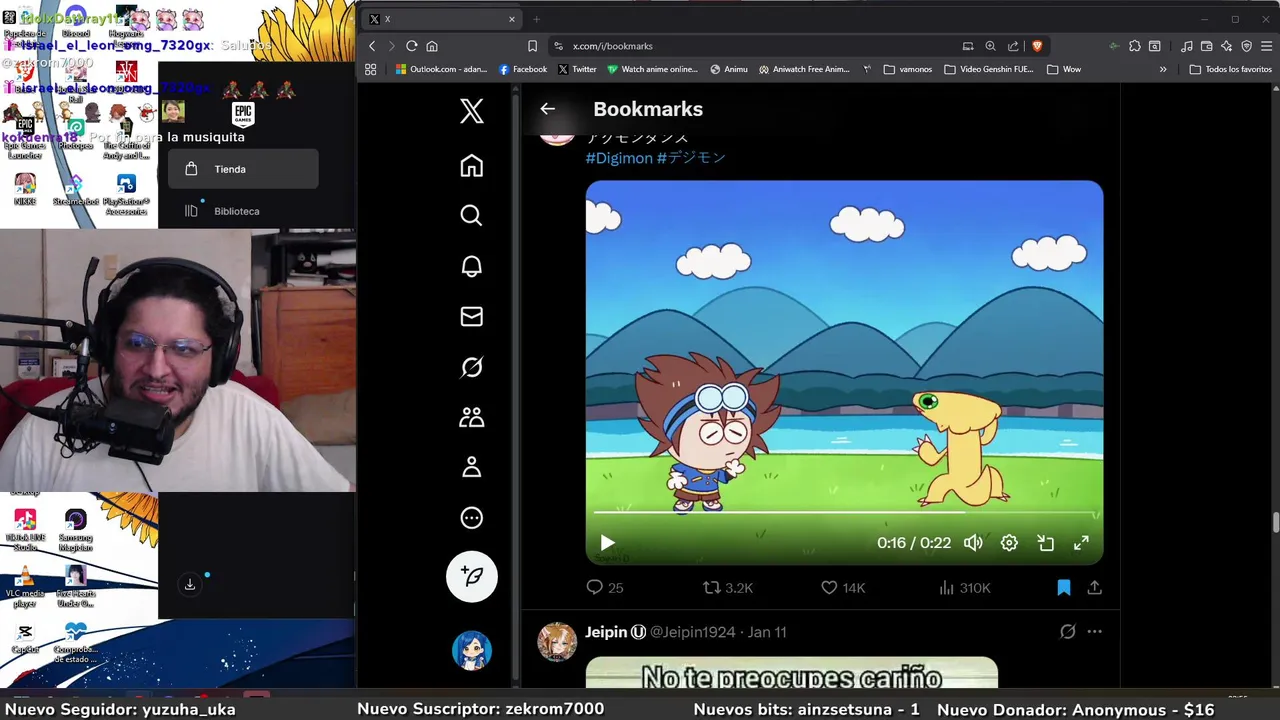
Task: Open X Home from the sidebar
Action: click(471, 166)
